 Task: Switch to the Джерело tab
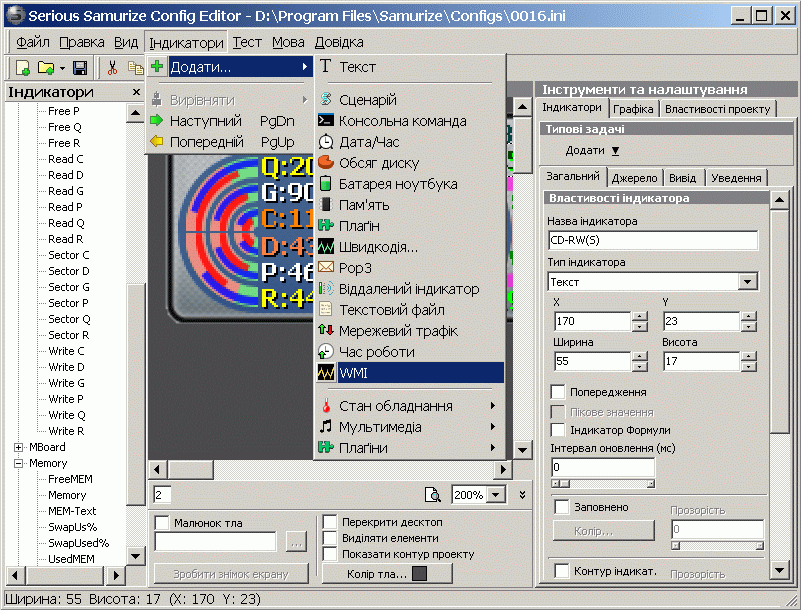pos(634,177)
